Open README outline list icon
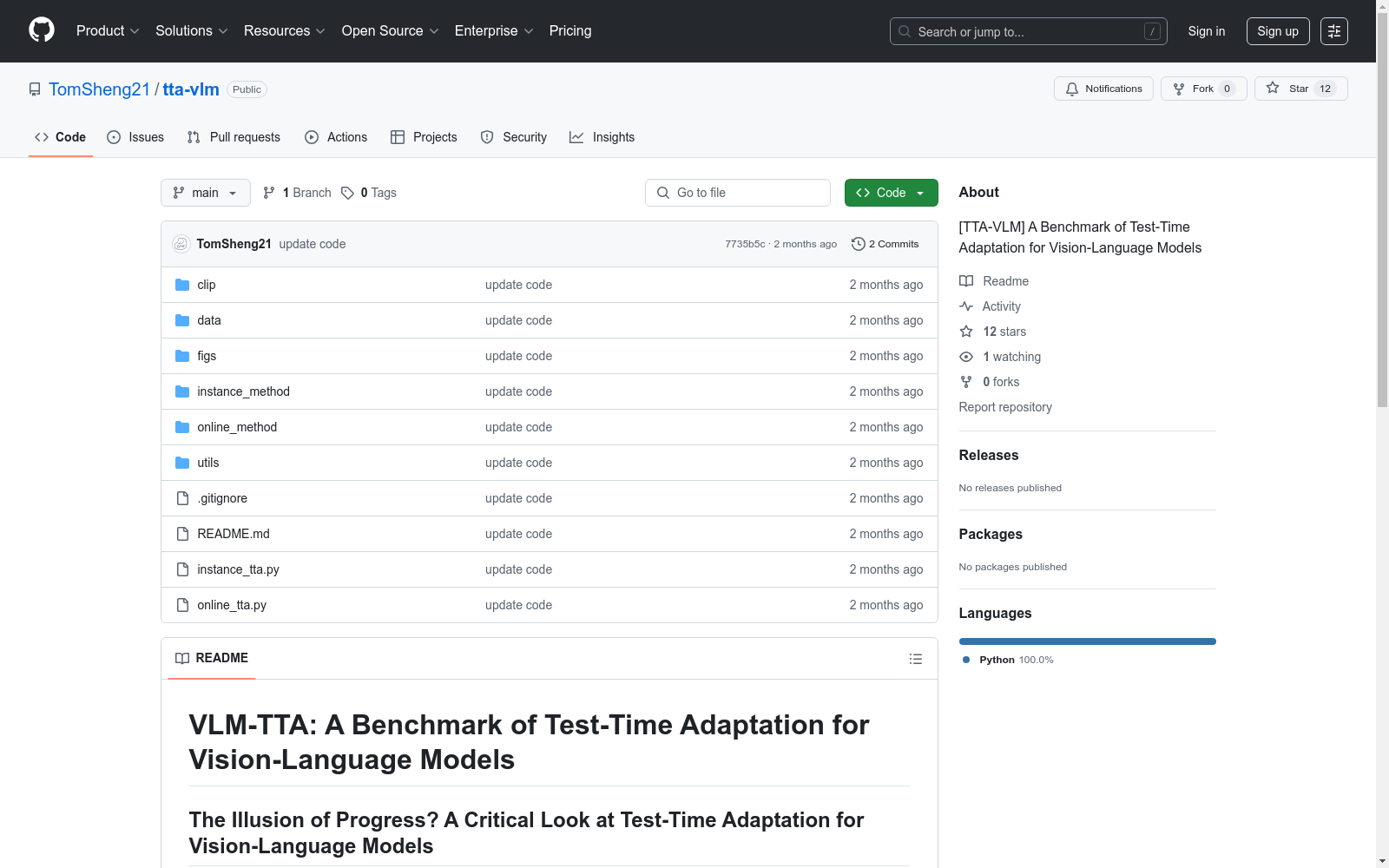This screenshot has height=868, width=1389. [915, 659]
